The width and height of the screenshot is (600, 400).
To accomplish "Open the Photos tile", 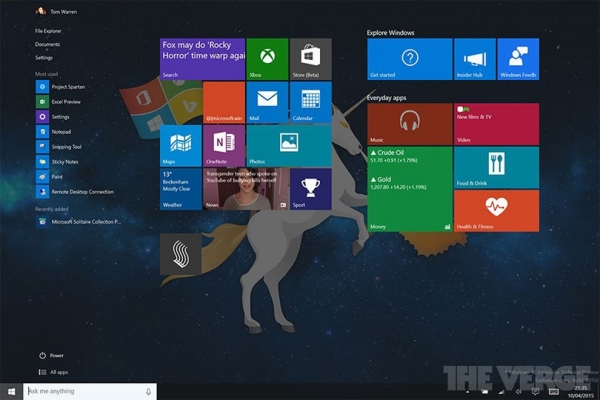I will pyautogui.click(x=289, y=145).
